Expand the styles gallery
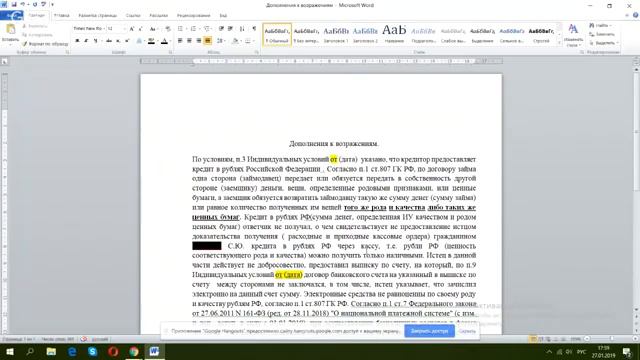Viewport: 640px width, 360px height. coord(559,42)
